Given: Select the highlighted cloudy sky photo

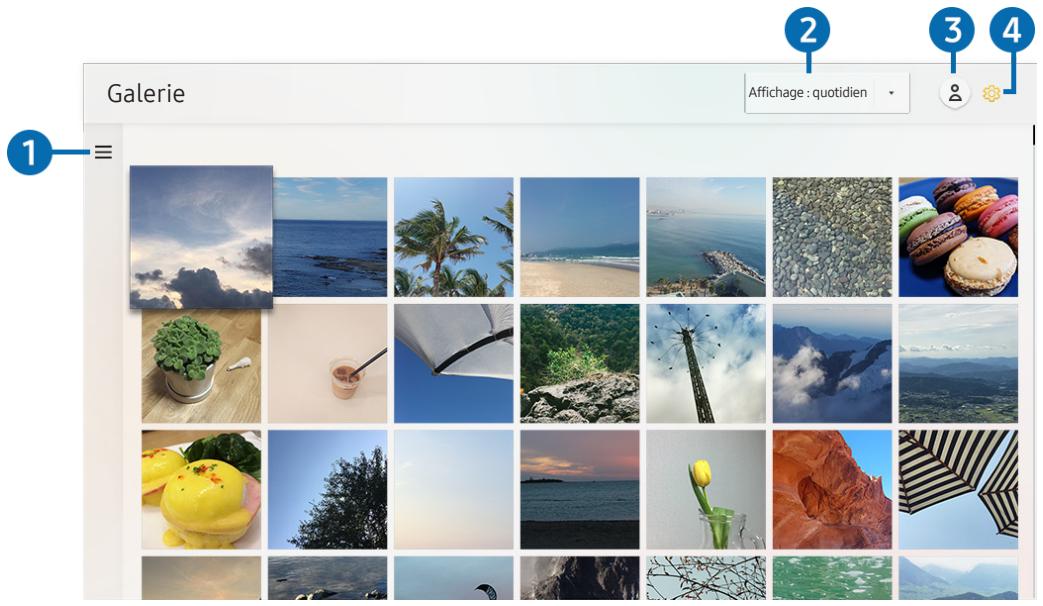Looking at the screenshot, I should 201,237.
